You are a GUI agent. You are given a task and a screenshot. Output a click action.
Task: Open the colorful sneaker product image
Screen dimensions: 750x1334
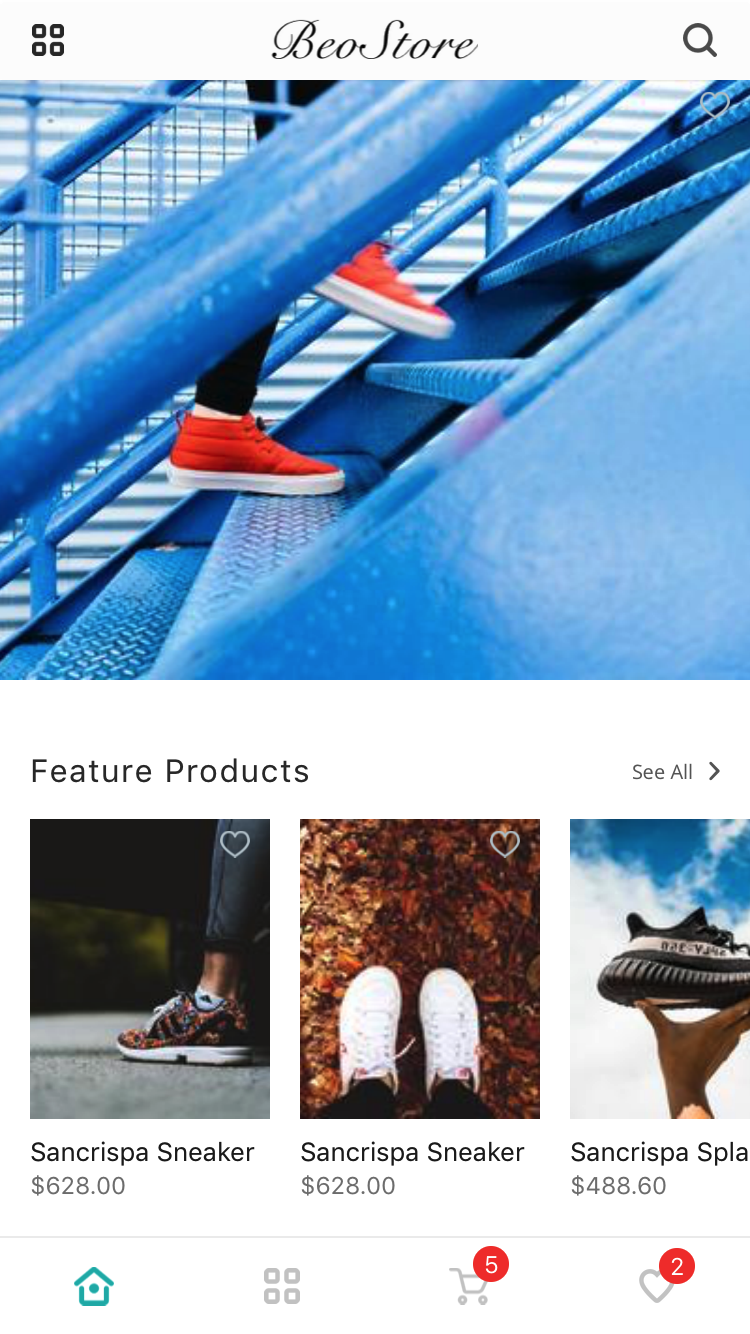pos(150,969)
